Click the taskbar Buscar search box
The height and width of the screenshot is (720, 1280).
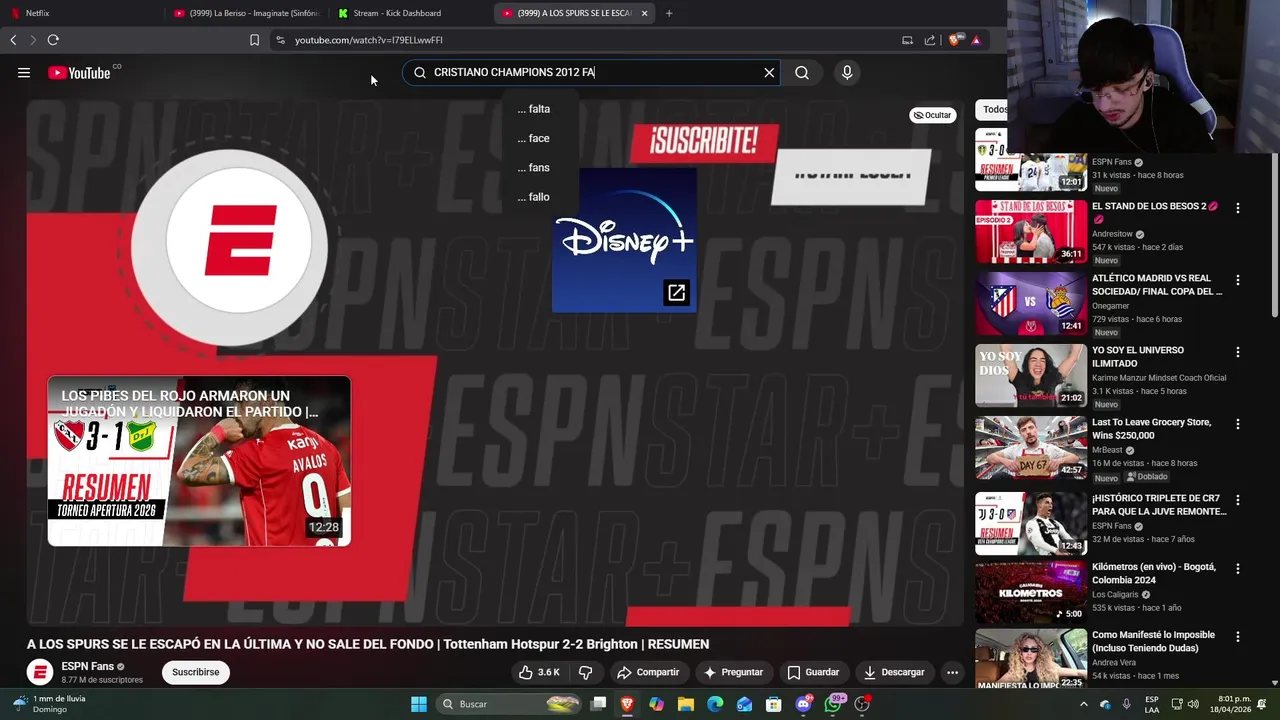click(x=511, y=704)
